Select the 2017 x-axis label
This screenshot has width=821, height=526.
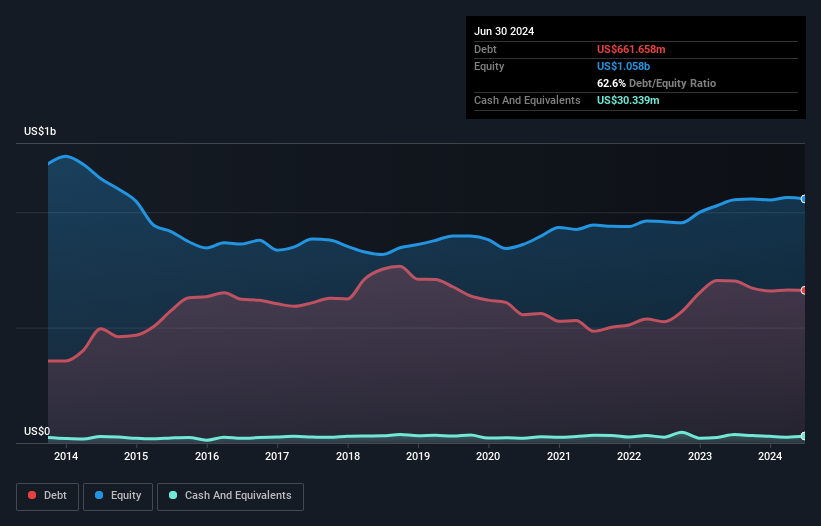point(277,456)
